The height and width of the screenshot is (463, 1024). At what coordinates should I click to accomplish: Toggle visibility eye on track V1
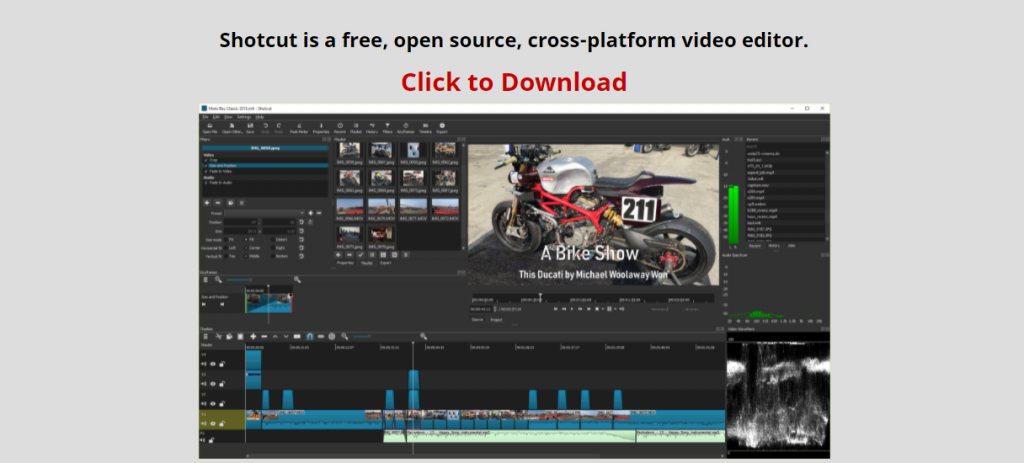(x=213, y=423)
